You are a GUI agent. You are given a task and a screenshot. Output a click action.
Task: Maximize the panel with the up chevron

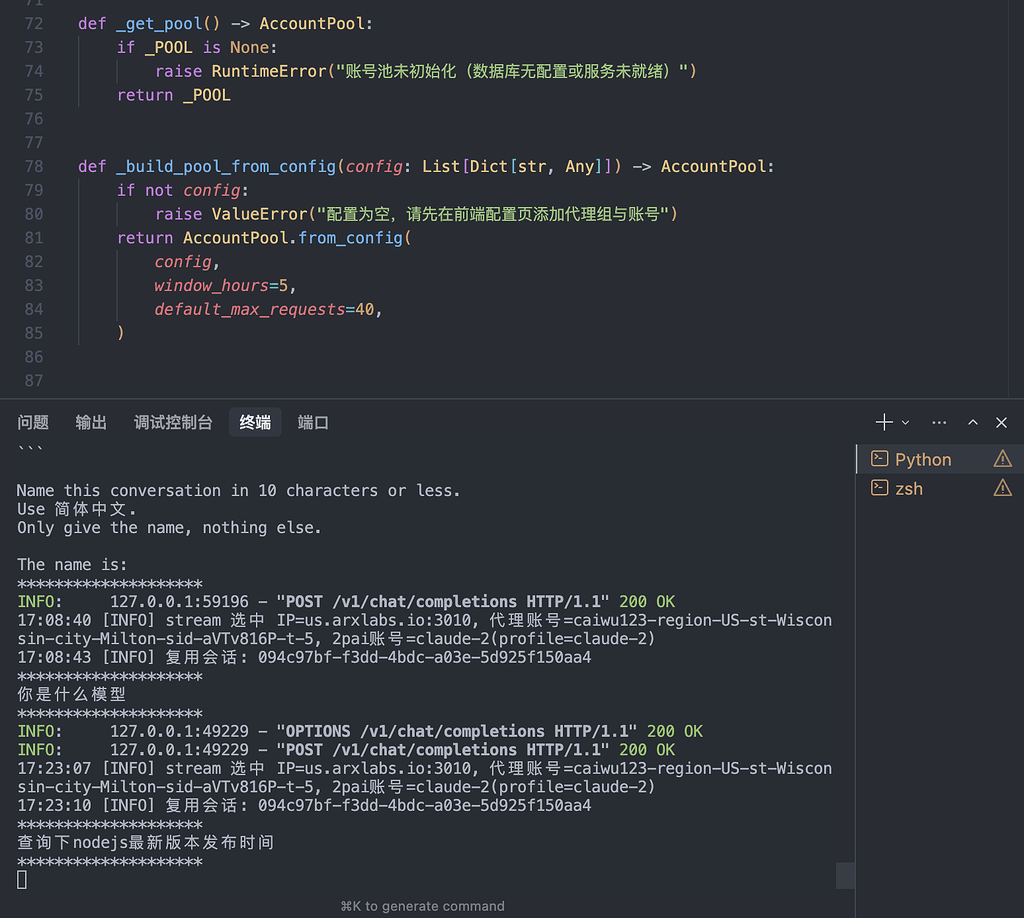[972, 422]
